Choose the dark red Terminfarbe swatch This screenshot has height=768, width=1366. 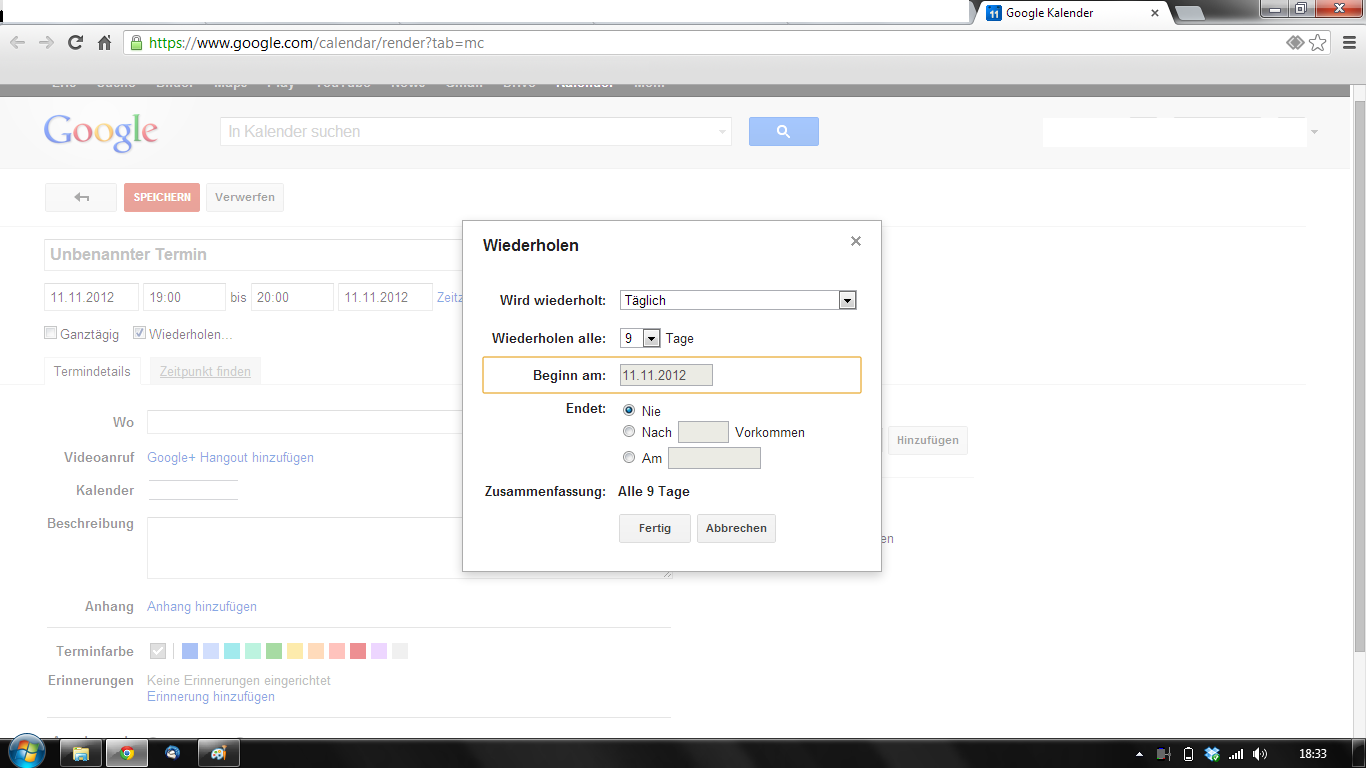coord(358,651)
